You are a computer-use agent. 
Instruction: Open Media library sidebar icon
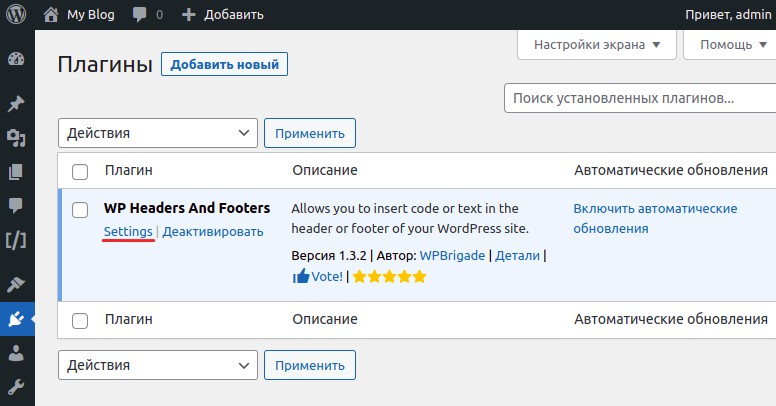[x=16, y=138]
